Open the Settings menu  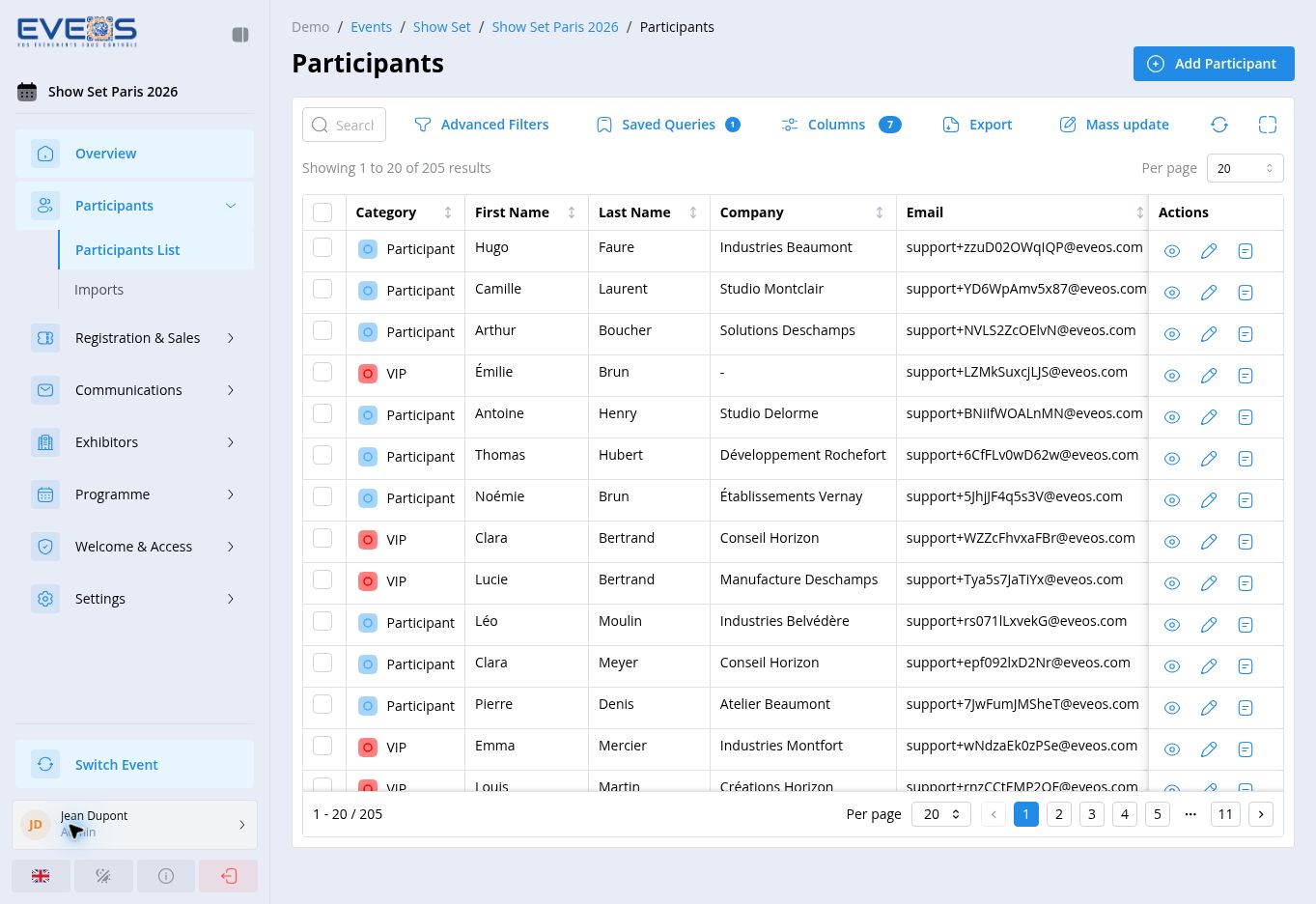[134, 599]
